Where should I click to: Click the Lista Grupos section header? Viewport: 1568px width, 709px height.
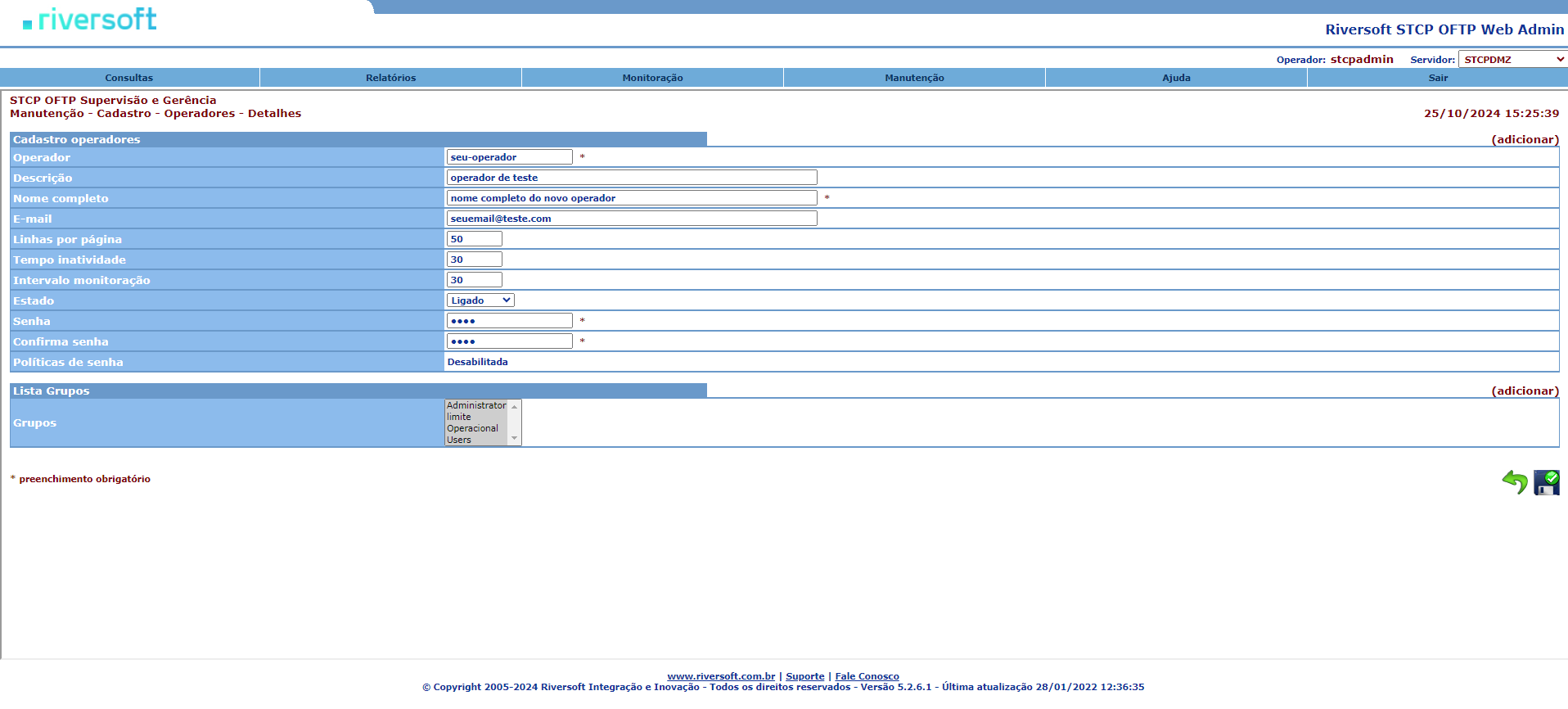coord(358,391)
